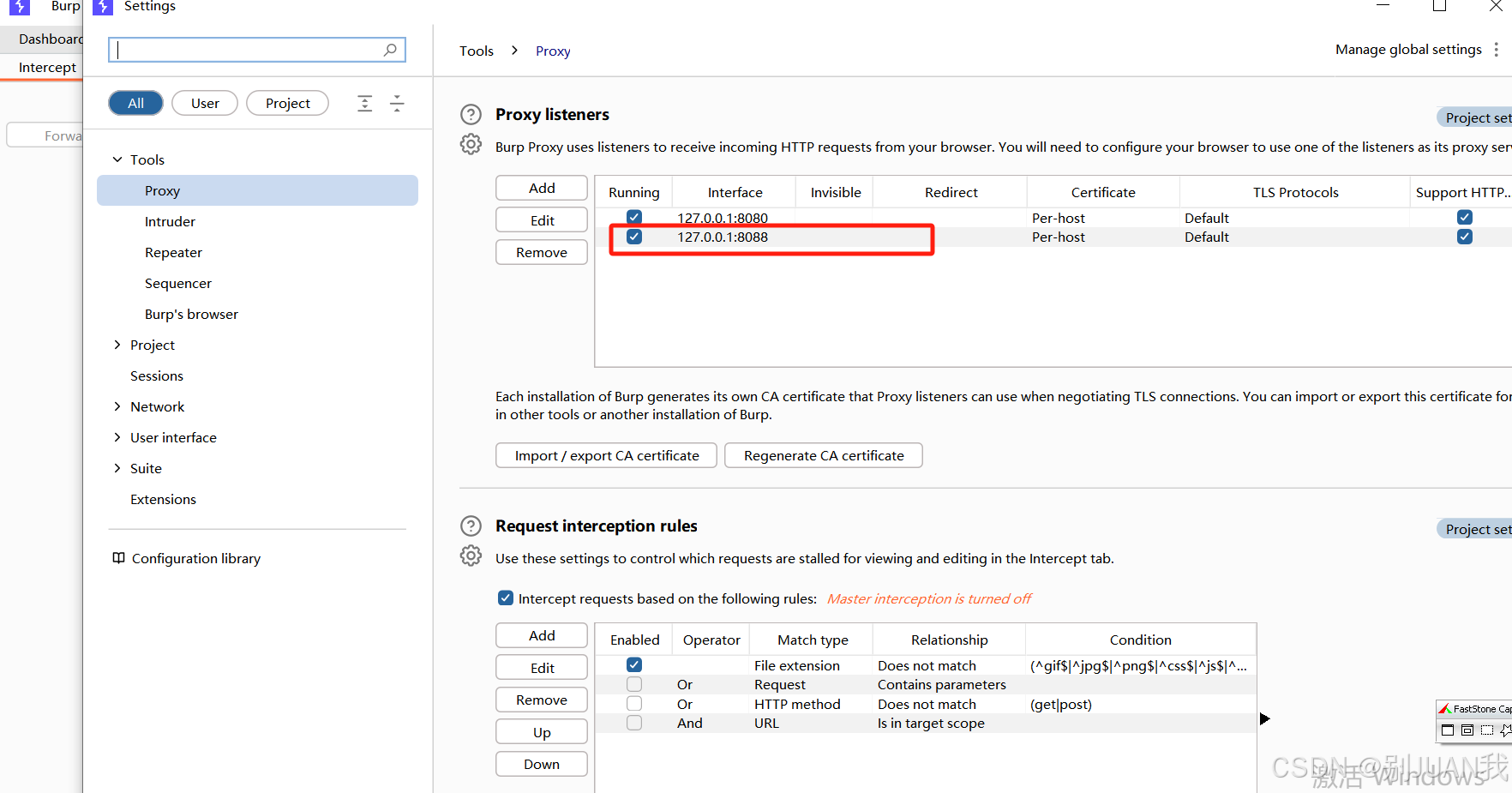The image size is (1512, 793).
Task: Add a new interception rule
Action: point(542,635)
